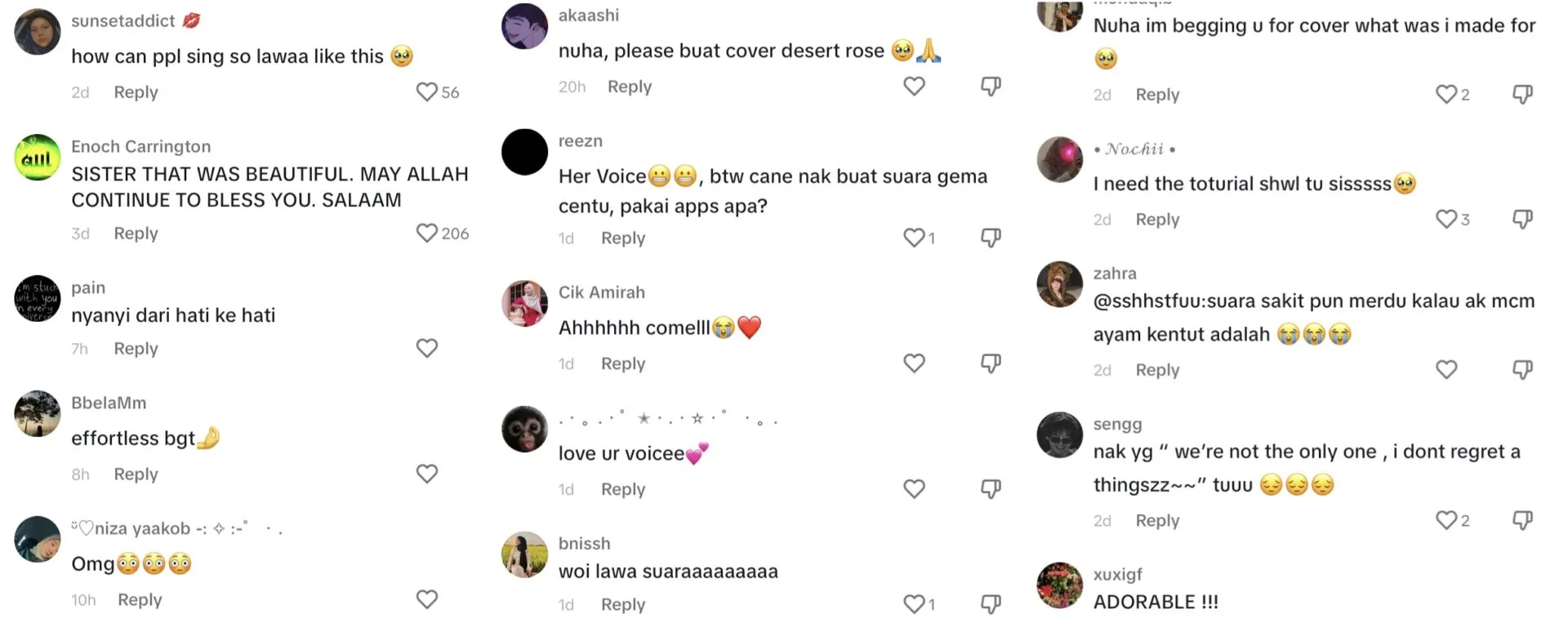The height and width of the screenshot is (624, 1568).
Task: Open zahra's username profile link
Action: tap(1115, 273)
